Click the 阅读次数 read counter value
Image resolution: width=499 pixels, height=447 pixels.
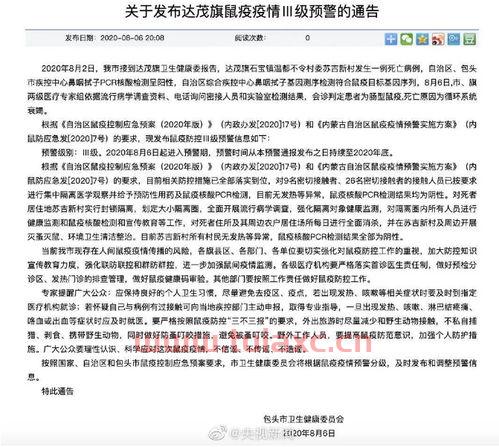pos(307,38)
